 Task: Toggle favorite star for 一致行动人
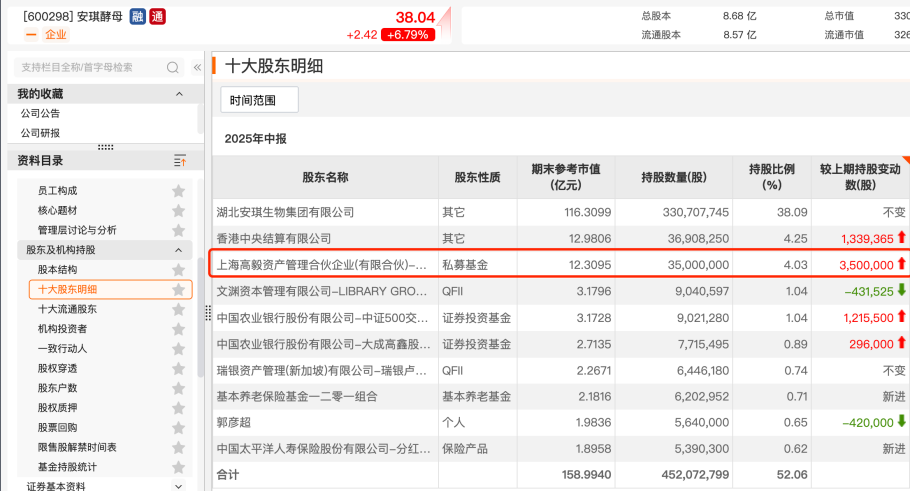[x=178, y=348]
